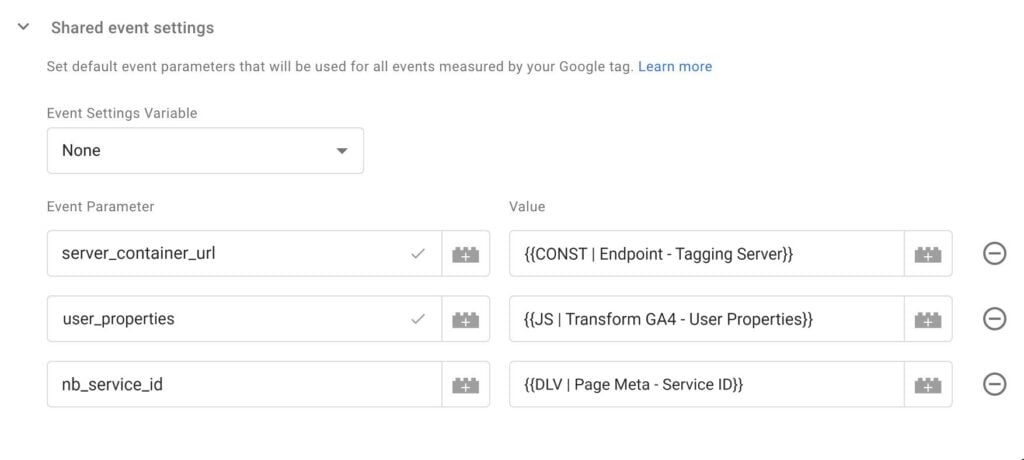1024x460 pixels.
Task: Edit the JS Transform GA4 User Properties value
Action: click(x=707, y=319)
